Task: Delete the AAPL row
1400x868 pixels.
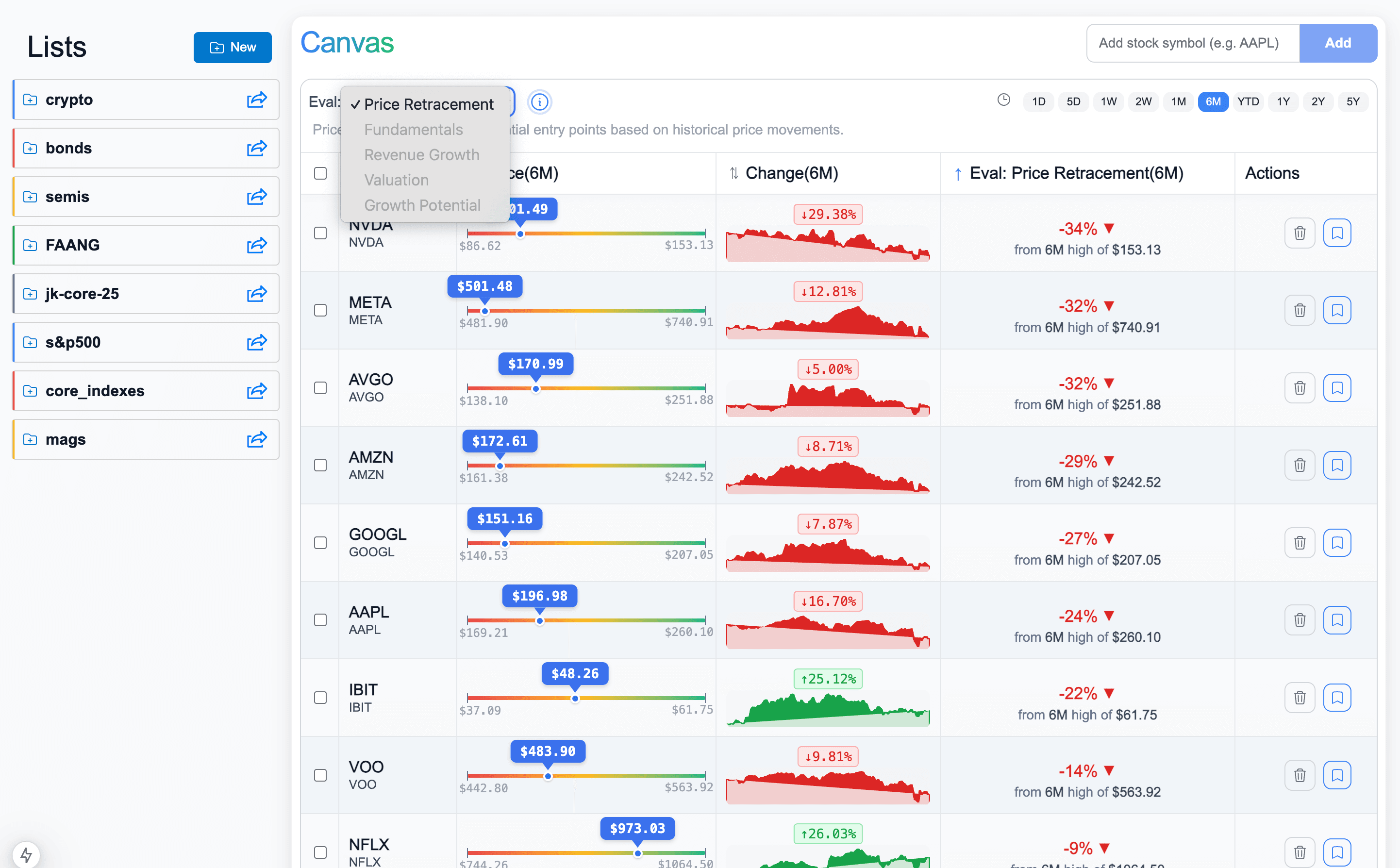Action: pos(1300,620)
